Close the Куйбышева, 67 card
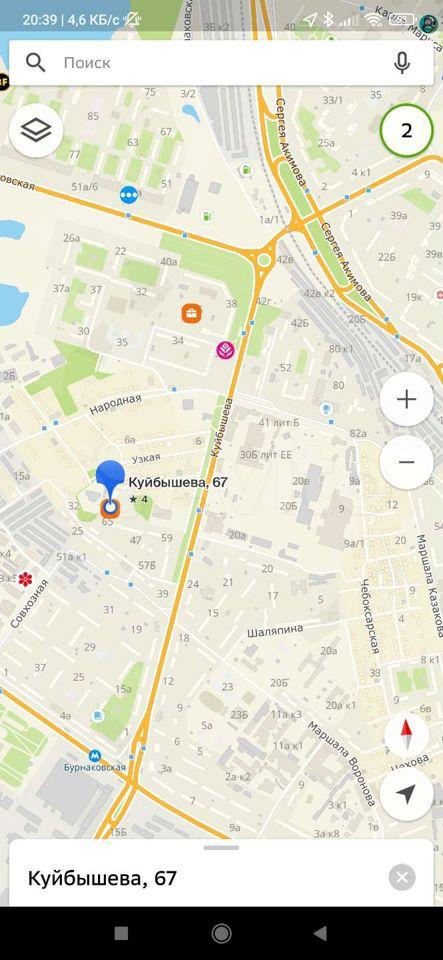 pos(402,878)
